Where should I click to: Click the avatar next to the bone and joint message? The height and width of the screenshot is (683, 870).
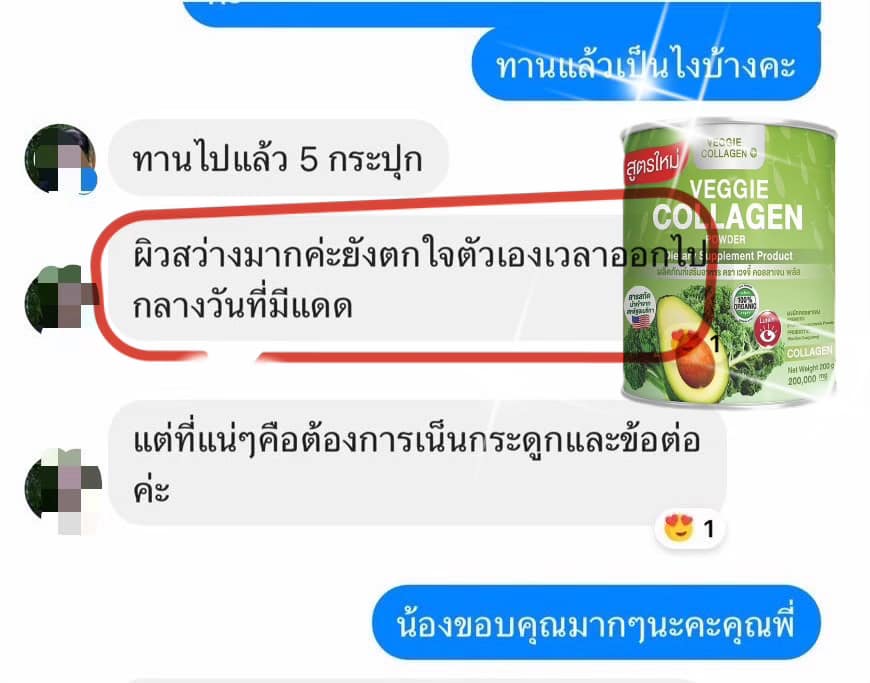click(63, 491)
